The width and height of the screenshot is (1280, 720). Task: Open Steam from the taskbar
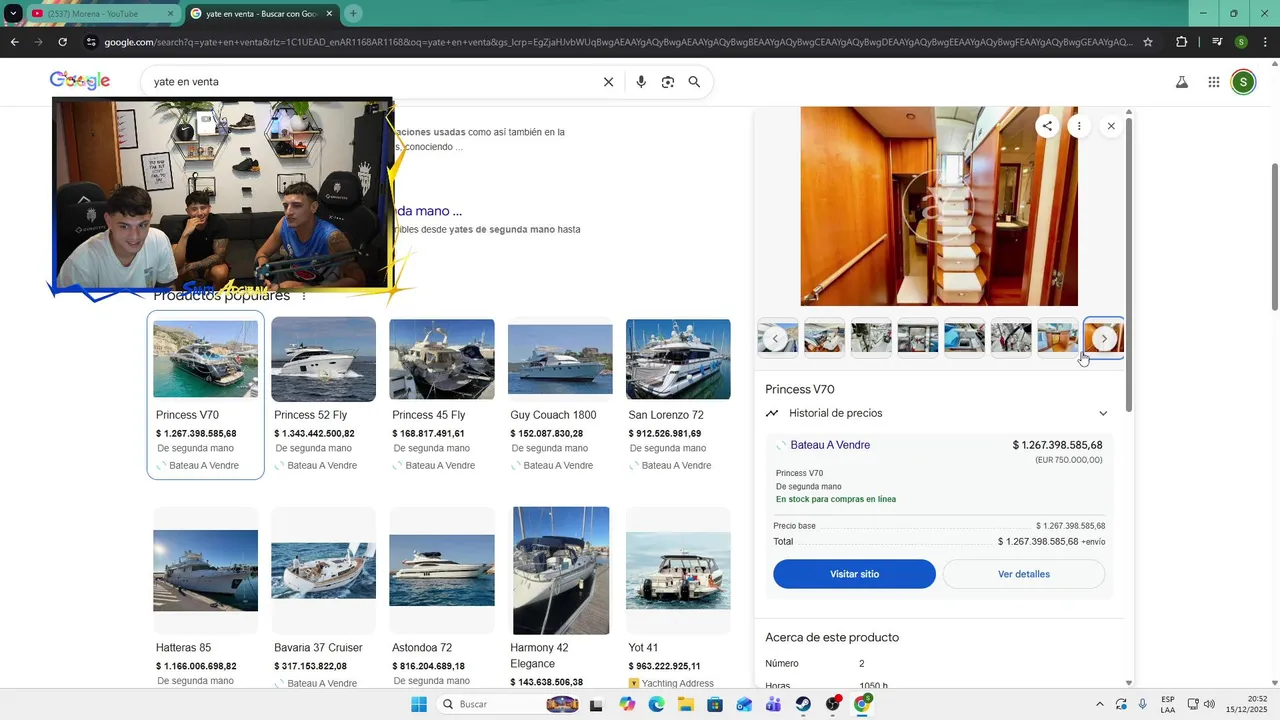pyautogui.click(x=803, y=704)
